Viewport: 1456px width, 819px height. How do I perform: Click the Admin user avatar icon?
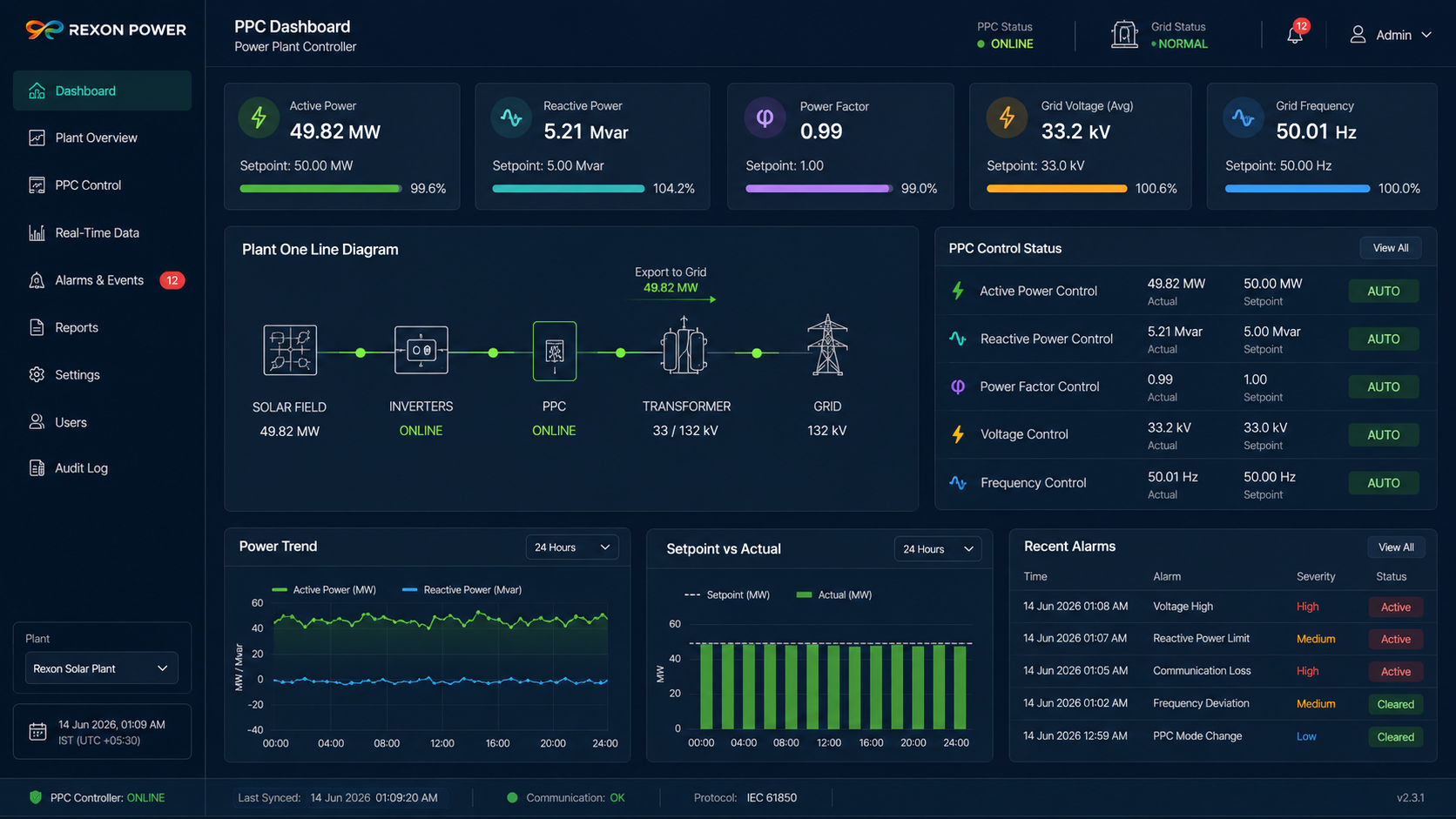[1358, 35]
